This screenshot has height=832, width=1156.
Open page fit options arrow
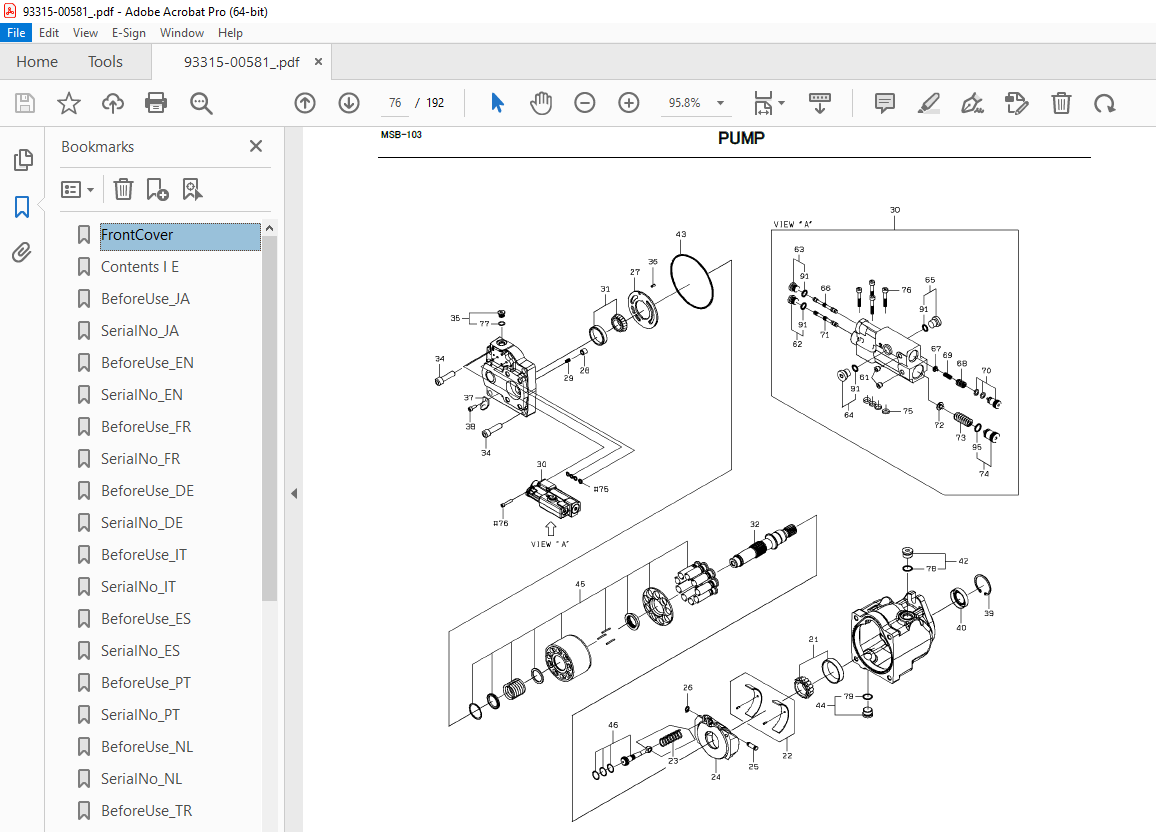pos(781,103)
